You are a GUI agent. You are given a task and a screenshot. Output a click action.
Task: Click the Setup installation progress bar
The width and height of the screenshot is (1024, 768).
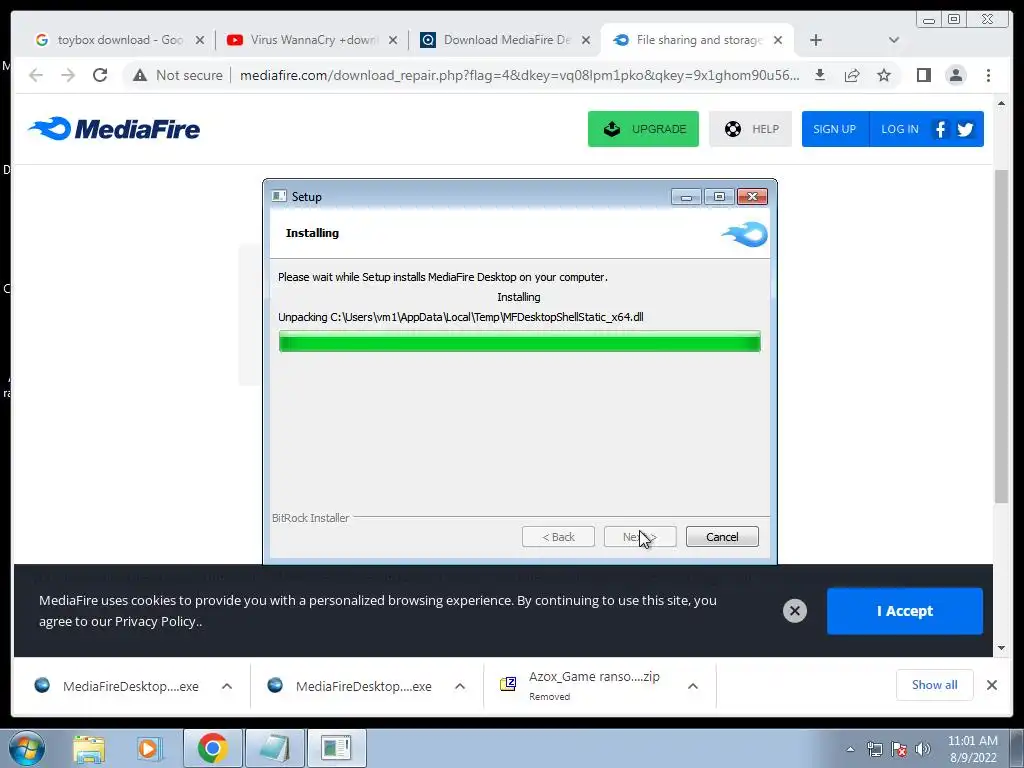point(520,342)
